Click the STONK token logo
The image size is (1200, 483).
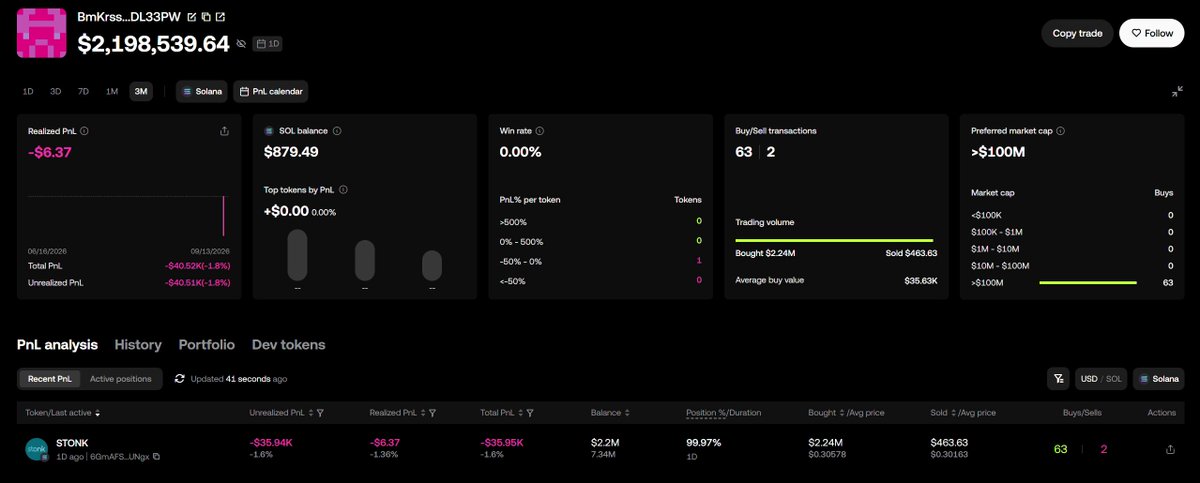coord(37,449)
